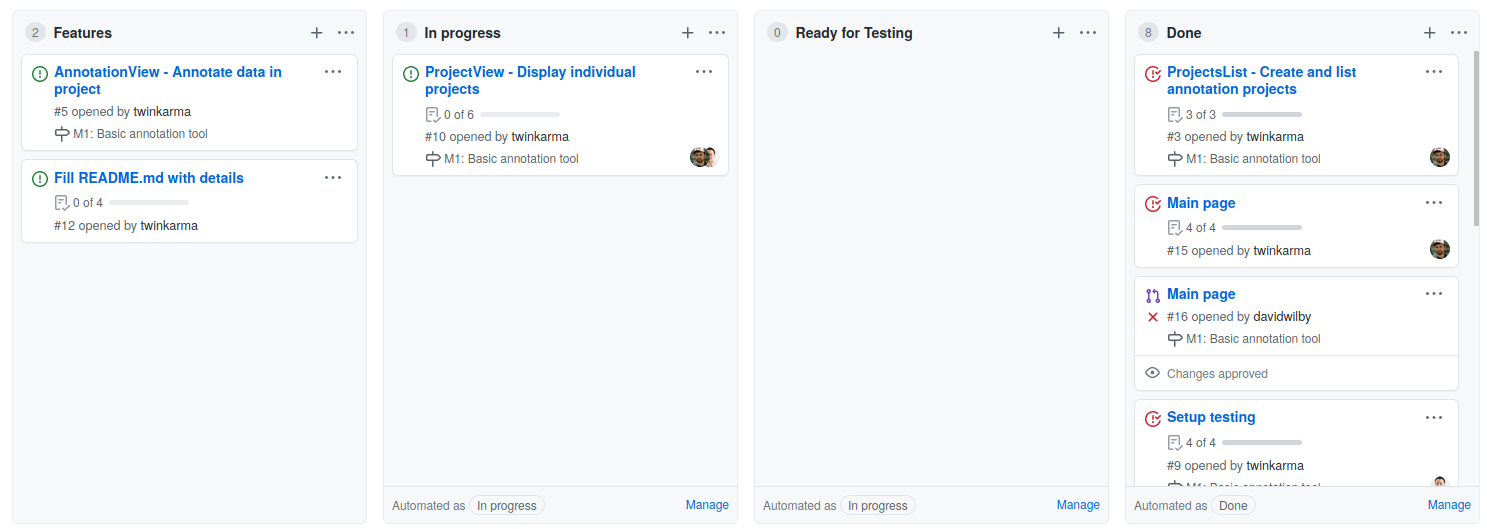Open In progress column ellipsis menu
This screenshot has height=529, width=1487.
pos(717,33)
